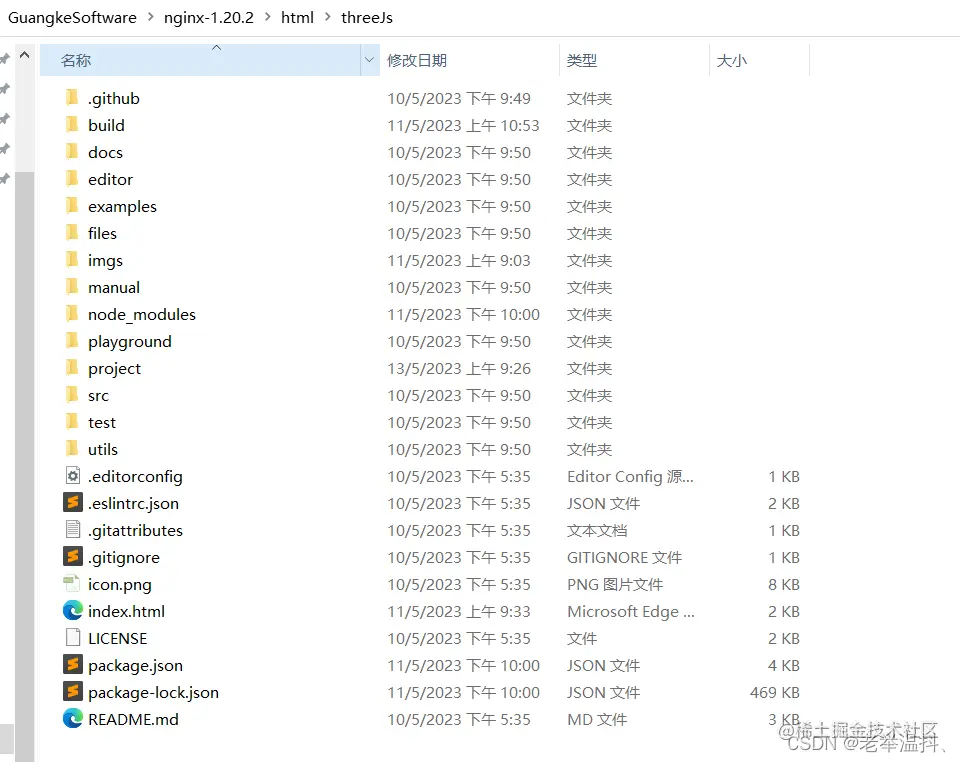The height and width of the screenshot is (762, 960).
Task: Open the .github folder icon
Action: [72, 97]
